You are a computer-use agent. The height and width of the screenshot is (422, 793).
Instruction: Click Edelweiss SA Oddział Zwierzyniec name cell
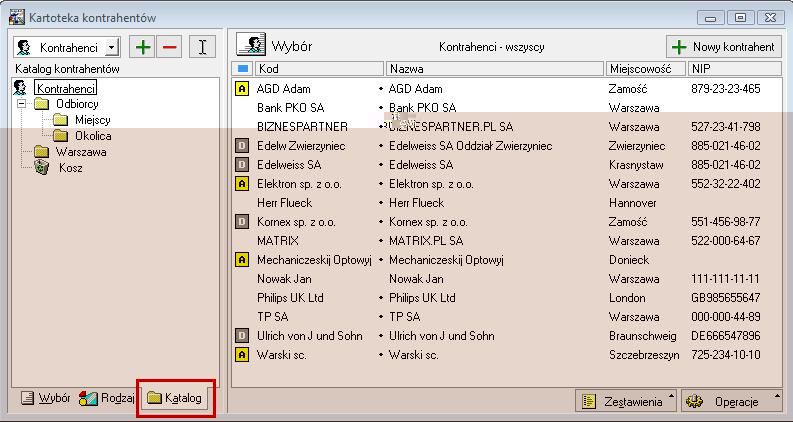[470, 146]
